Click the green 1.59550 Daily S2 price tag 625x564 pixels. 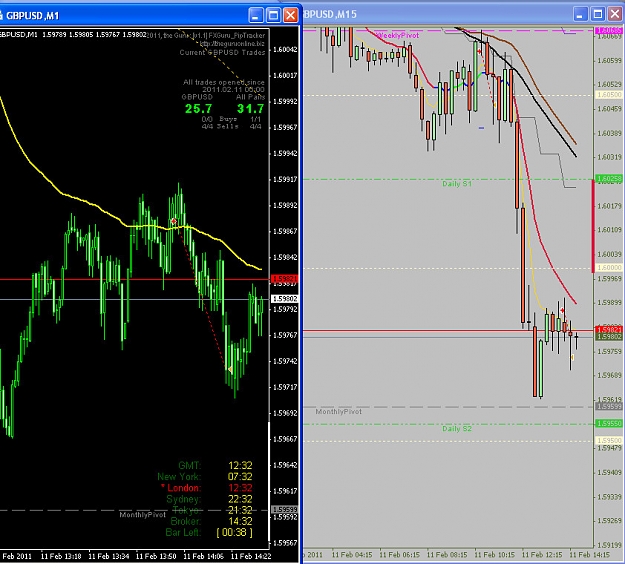pos(609,423)
